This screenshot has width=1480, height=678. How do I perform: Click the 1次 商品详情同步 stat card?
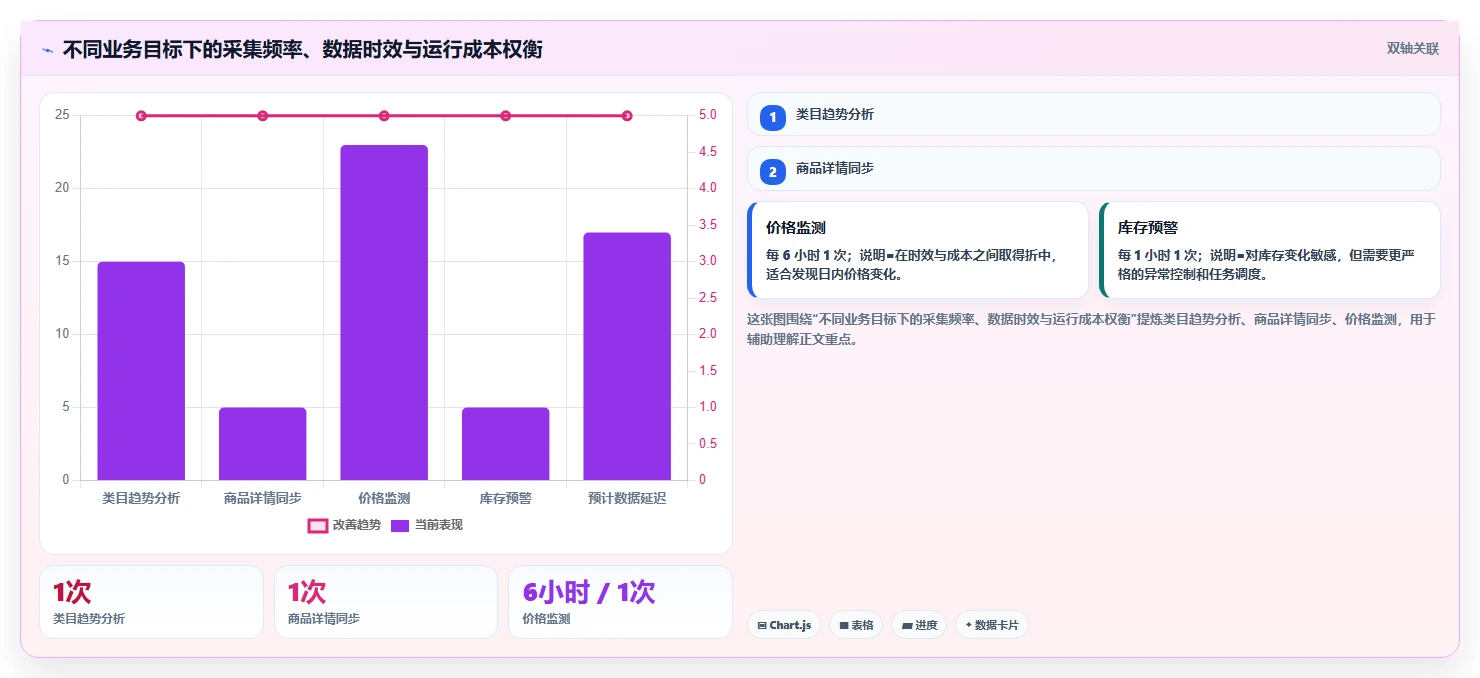pos(386,602)
